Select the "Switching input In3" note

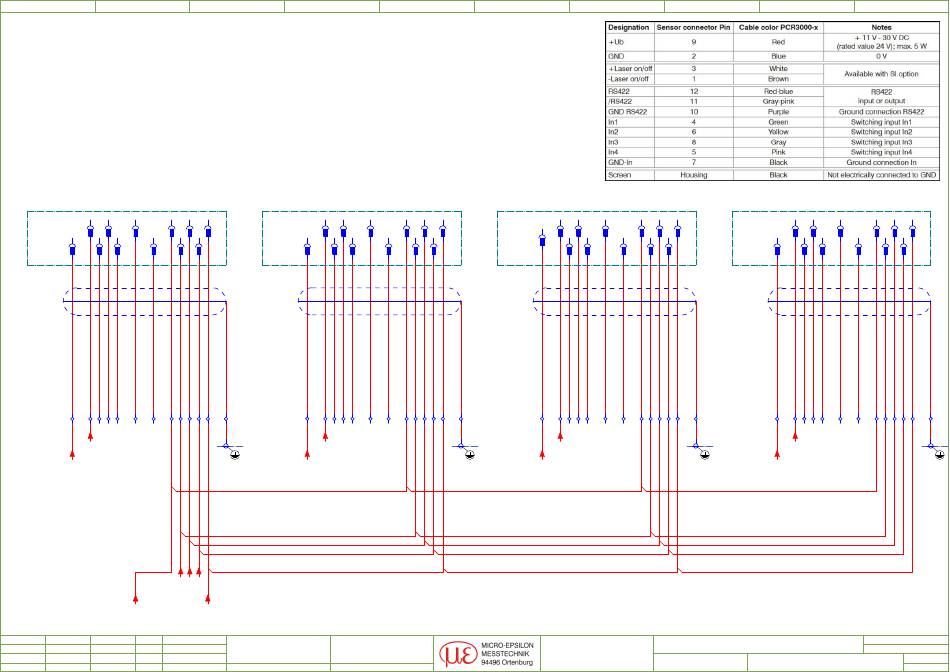click(x=882, y=142)
